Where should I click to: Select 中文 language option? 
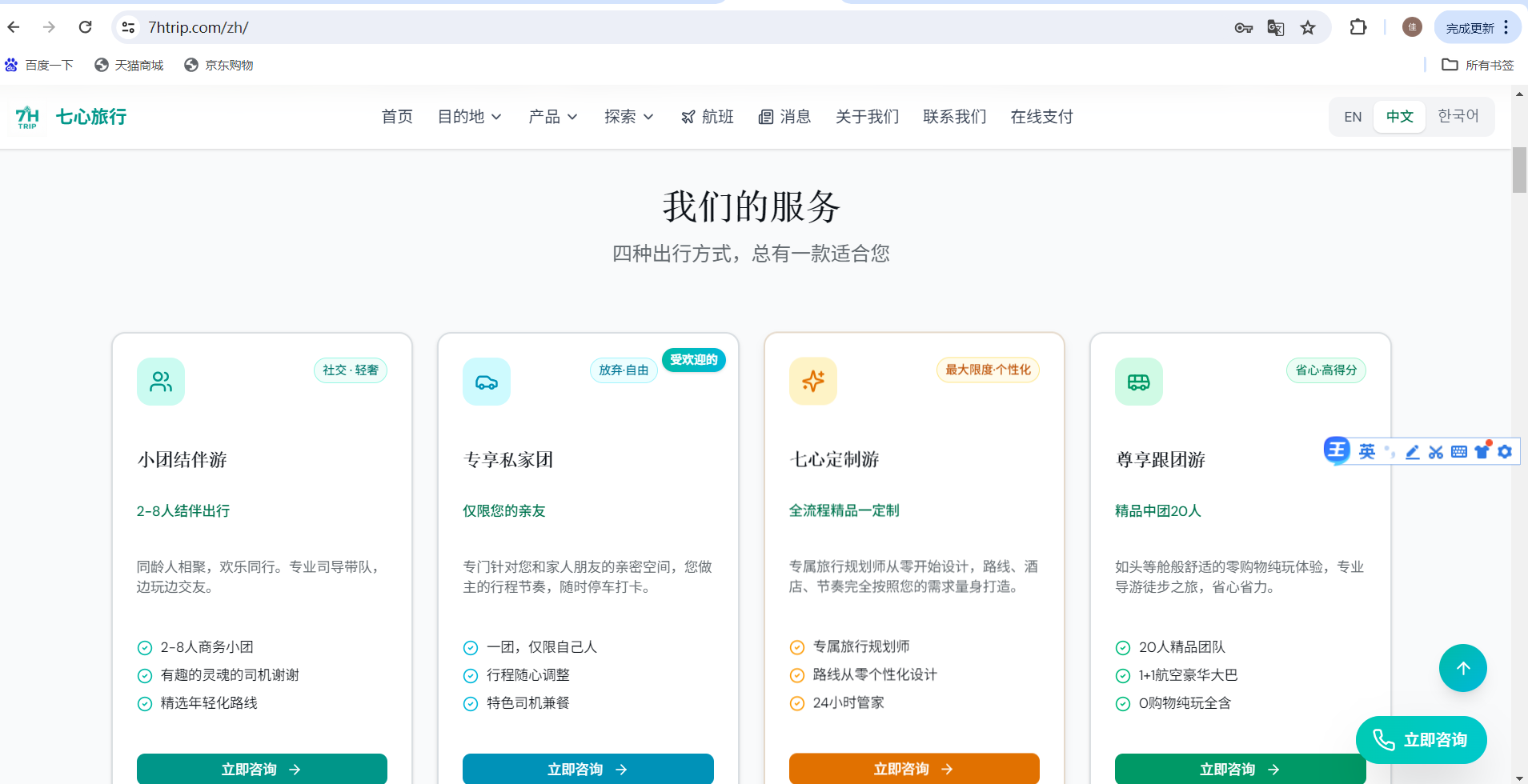pyautogui.click(x=1399, y=117)
